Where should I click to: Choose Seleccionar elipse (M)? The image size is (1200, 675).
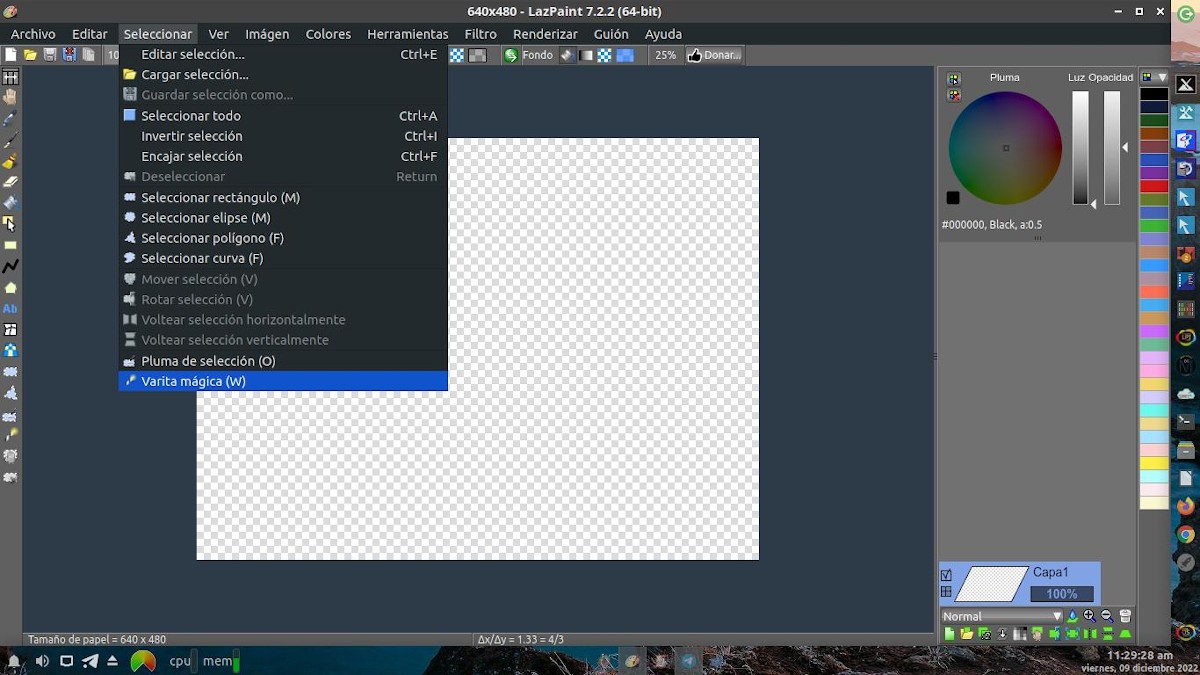[283, 218]
